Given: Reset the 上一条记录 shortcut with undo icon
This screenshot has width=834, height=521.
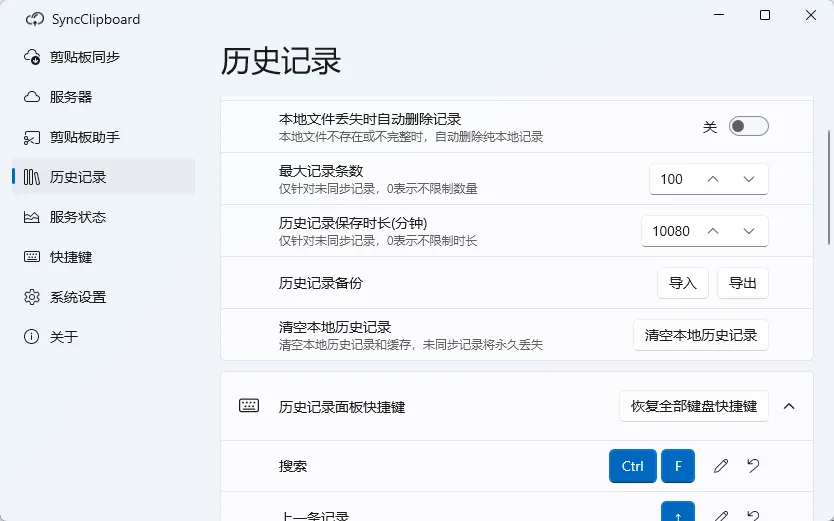Looking at the screenshot, I should 753,515.
